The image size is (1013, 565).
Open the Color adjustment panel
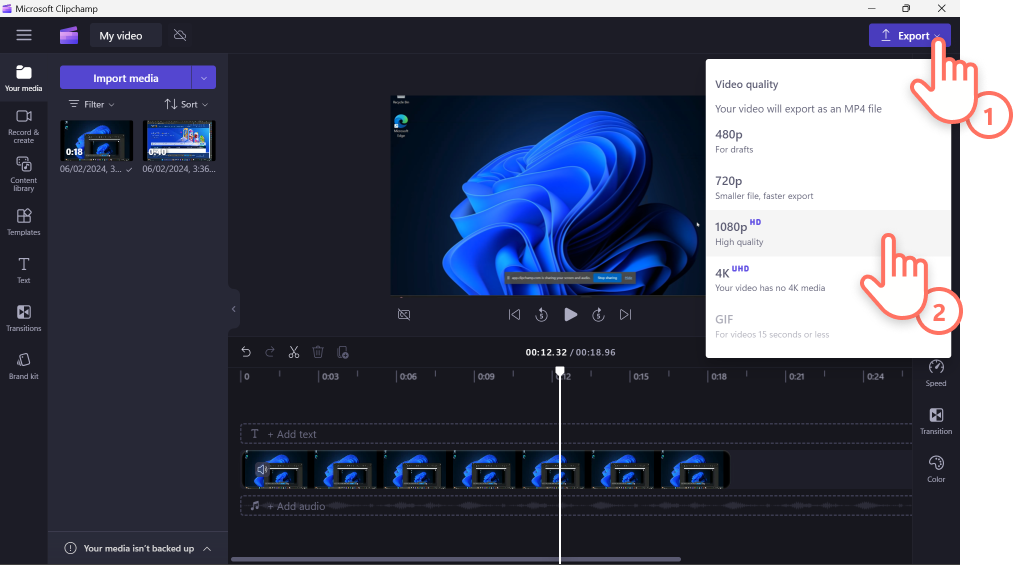coord(935,468)
